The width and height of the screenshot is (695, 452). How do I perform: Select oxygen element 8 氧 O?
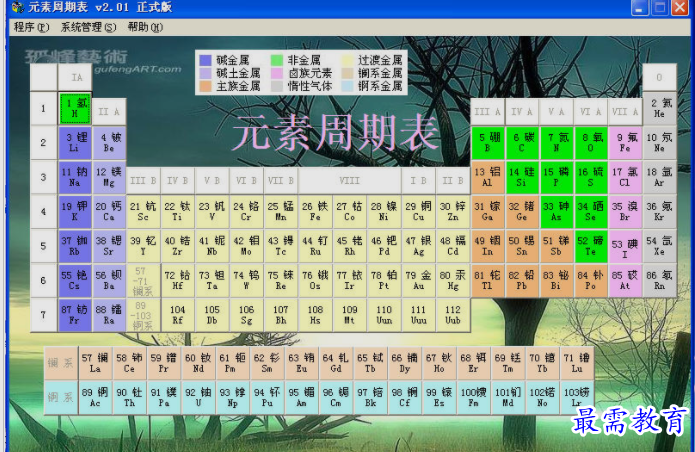590,143
